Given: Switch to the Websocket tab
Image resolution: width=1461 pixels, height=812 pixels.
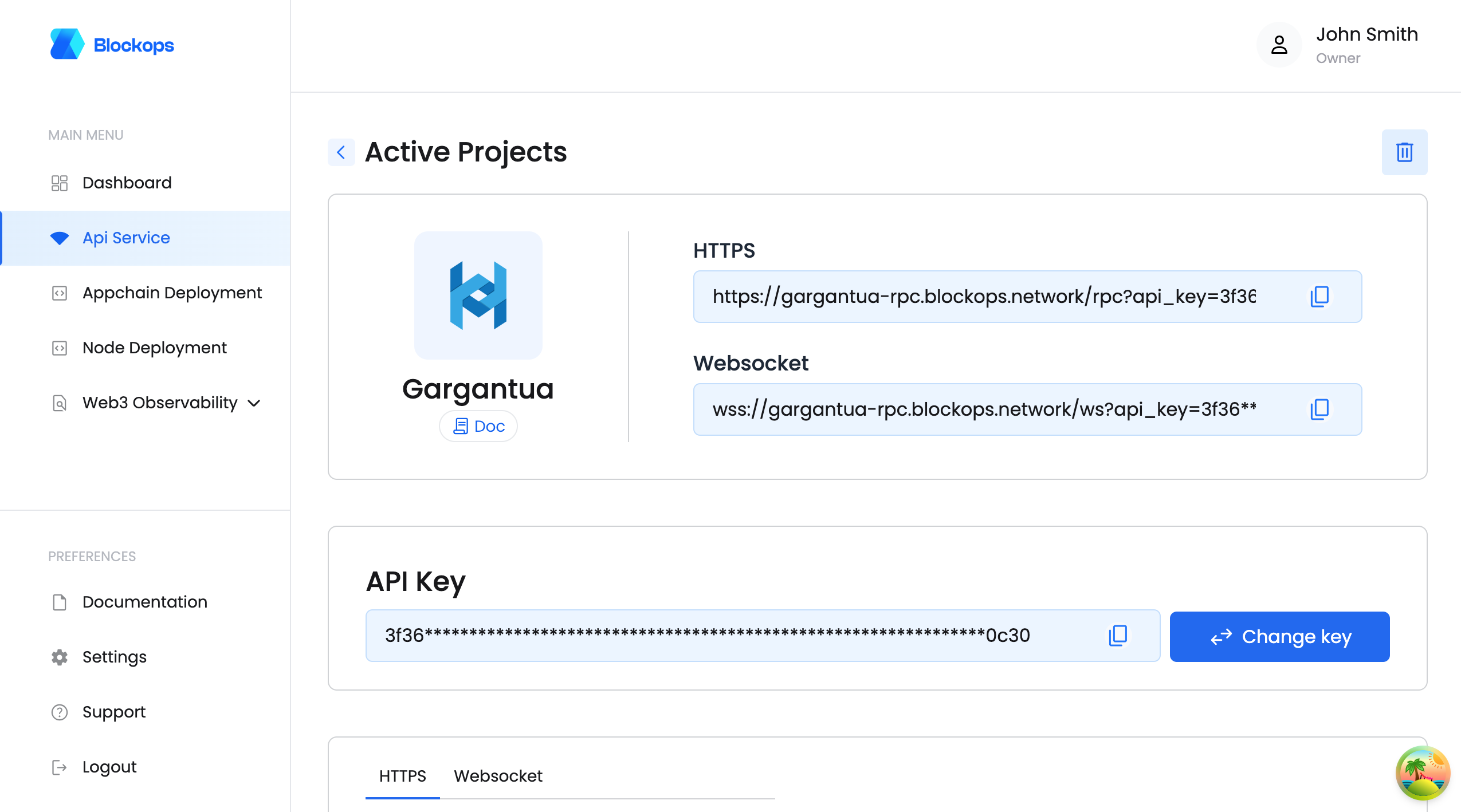Looking at the screenshot, I should [x=497, y=776].
